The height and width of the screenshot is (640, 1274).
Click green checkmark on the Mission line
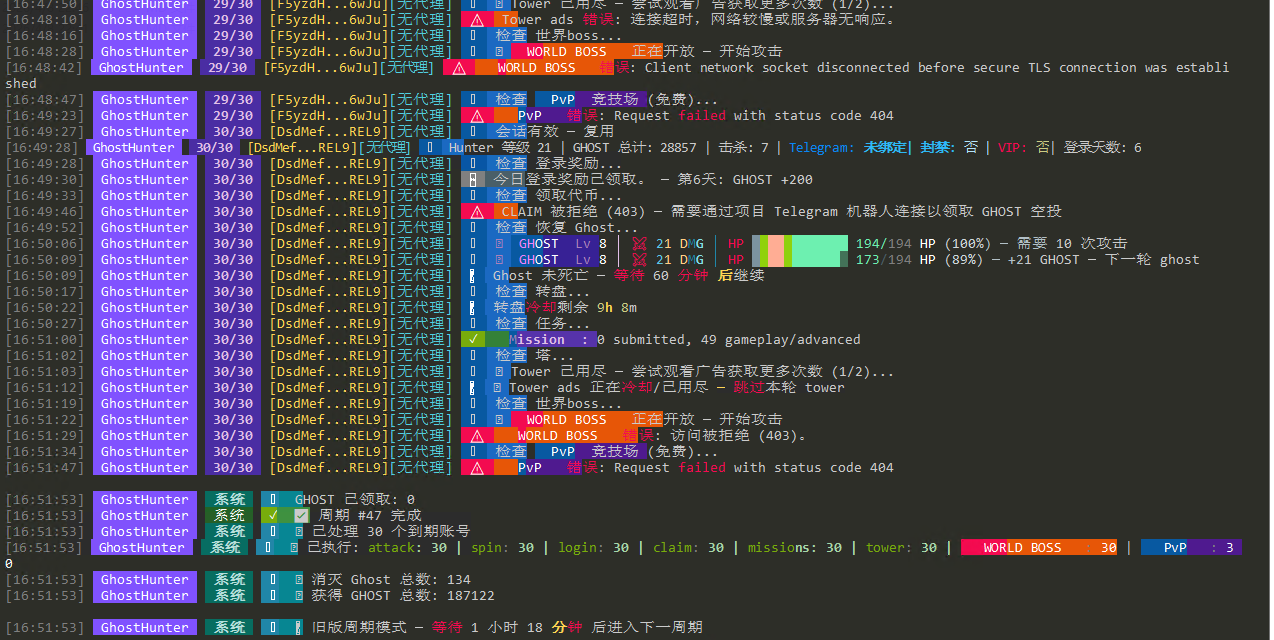click(473, 340)
